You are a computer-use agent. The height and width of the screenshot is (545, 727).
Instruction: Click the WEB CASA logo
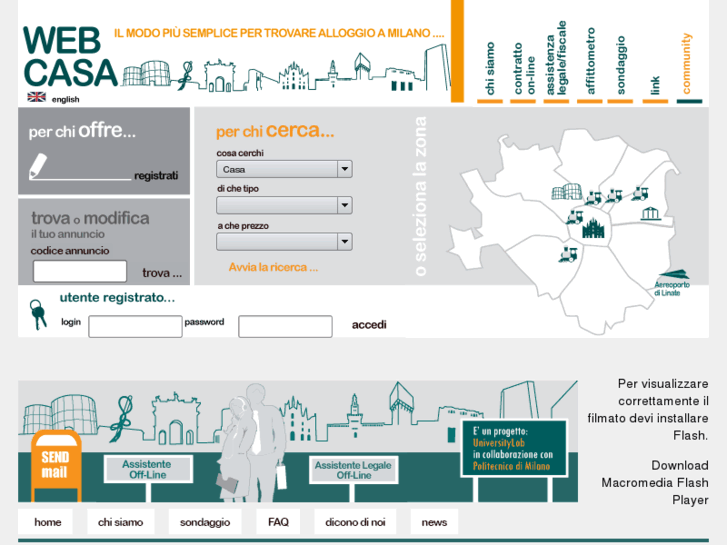point(70,57)
